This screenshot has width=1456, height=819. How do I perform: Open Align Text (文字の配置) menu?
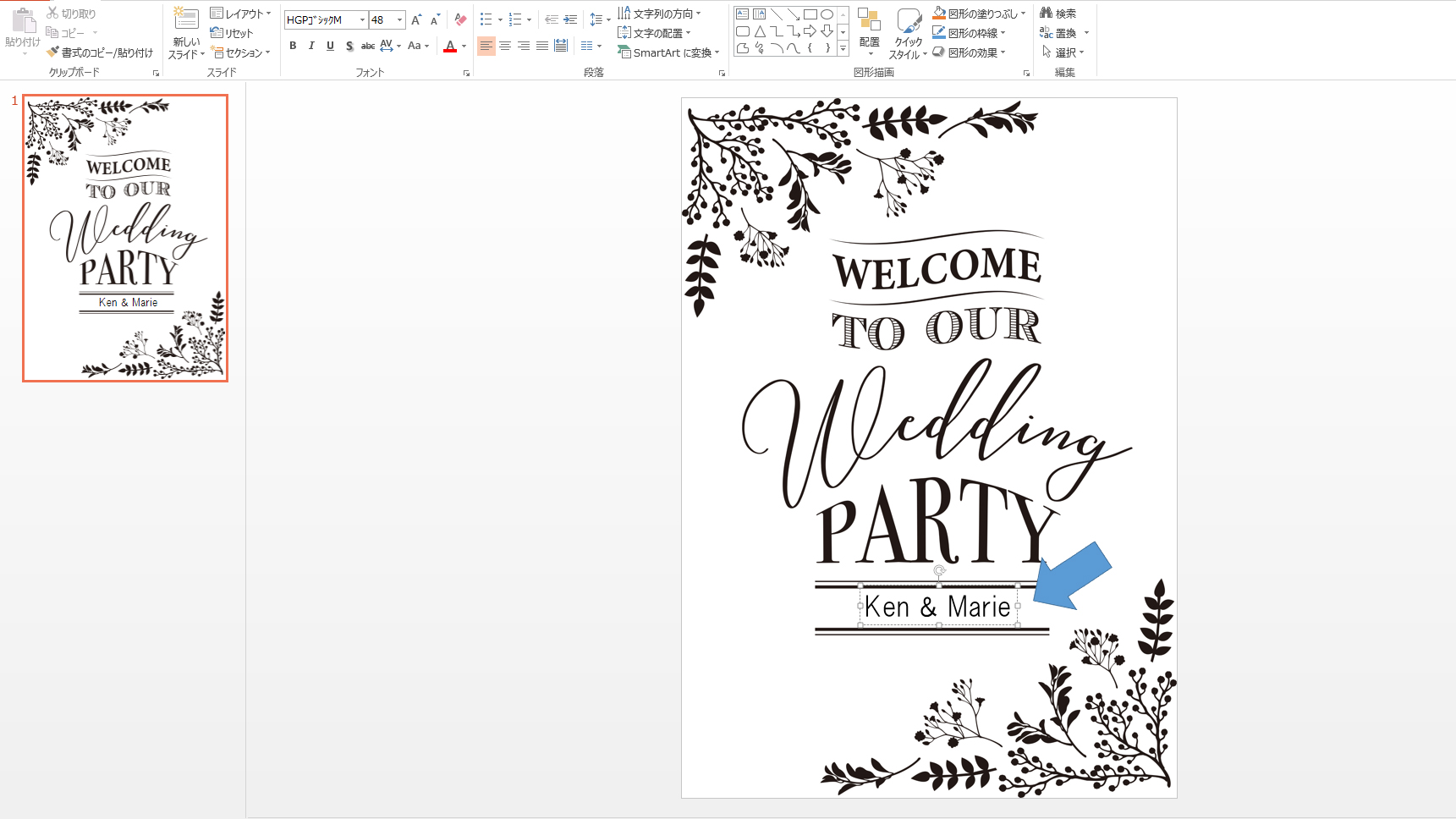coord(654,33)
